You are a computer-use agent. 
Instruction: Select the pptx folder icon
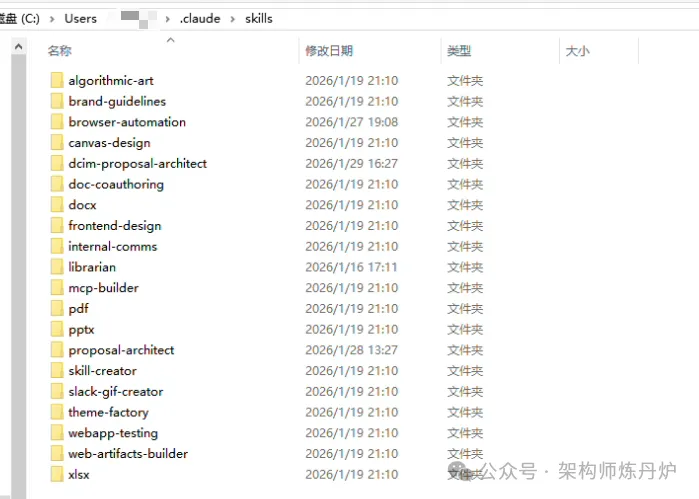coord(56,329)
